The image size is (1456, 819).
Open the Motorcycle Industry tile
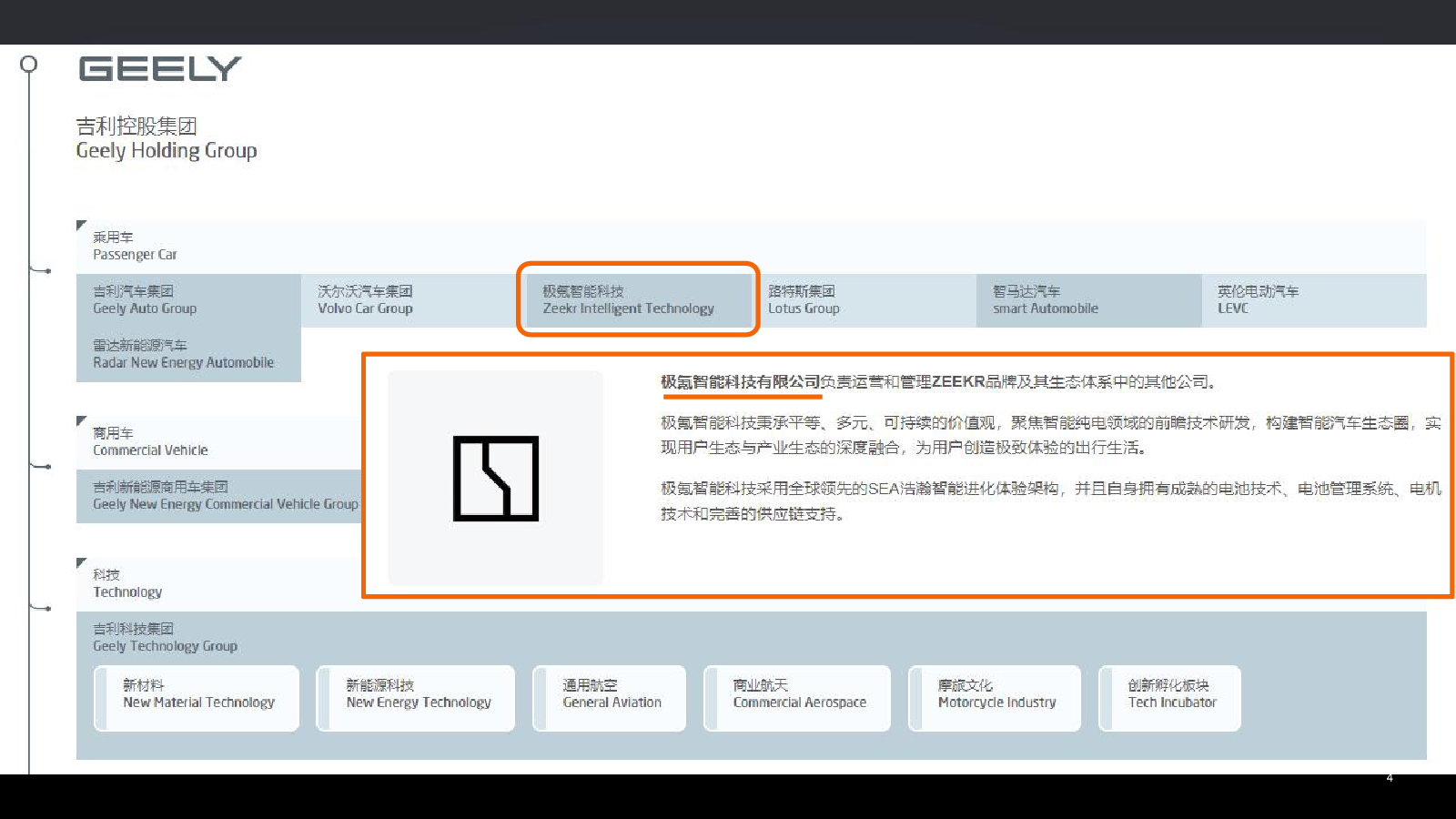tap(995, 698)
